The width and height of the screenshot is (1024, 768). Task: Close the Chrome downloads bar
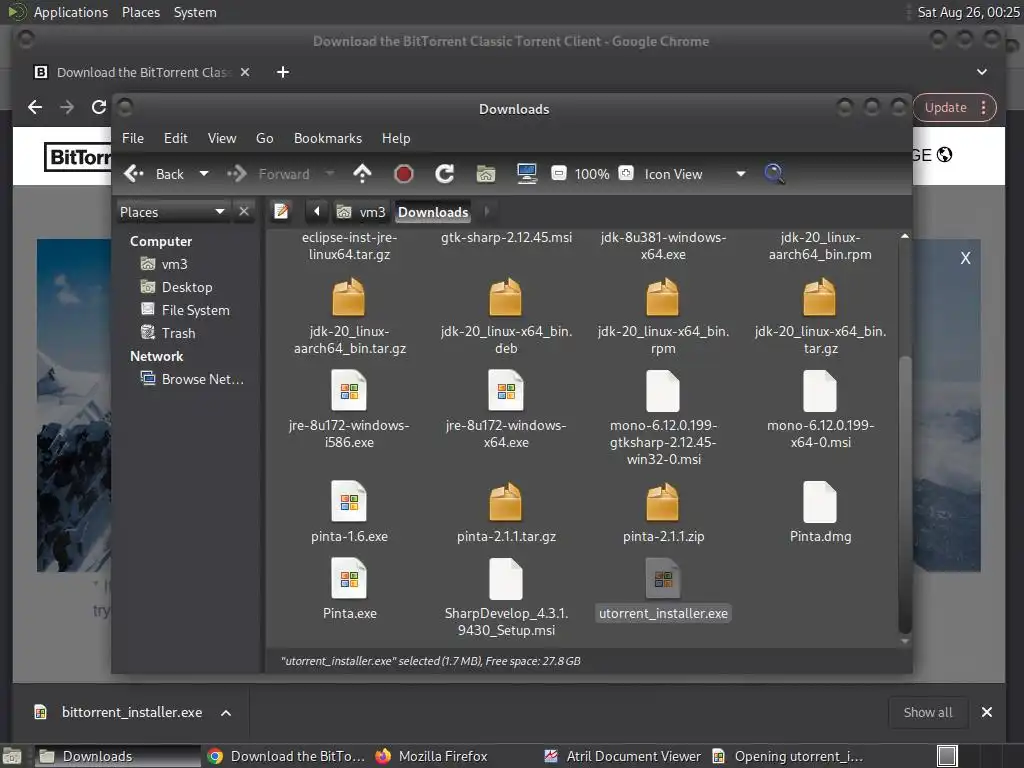[987, 712]
